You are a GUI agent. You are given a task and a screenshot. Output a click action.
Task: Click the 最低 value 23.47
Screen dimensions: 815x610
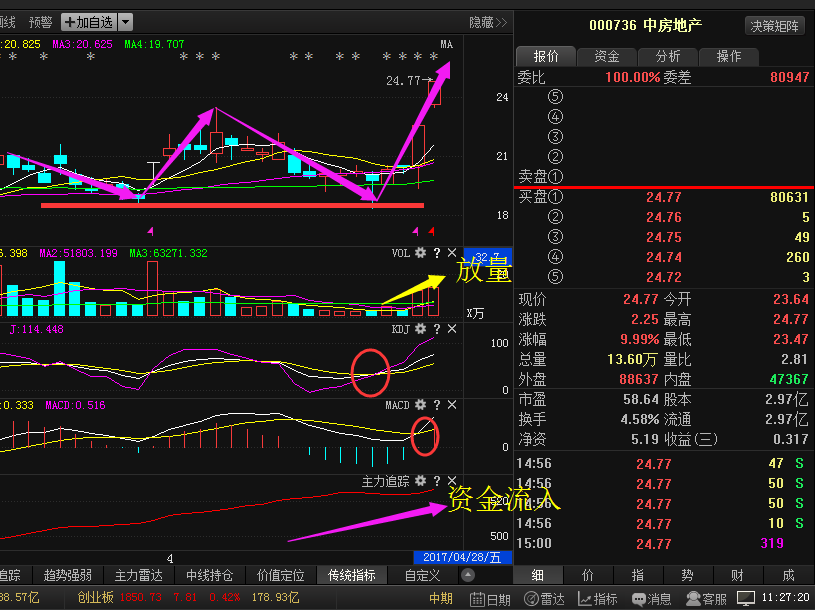pos(791,339)
